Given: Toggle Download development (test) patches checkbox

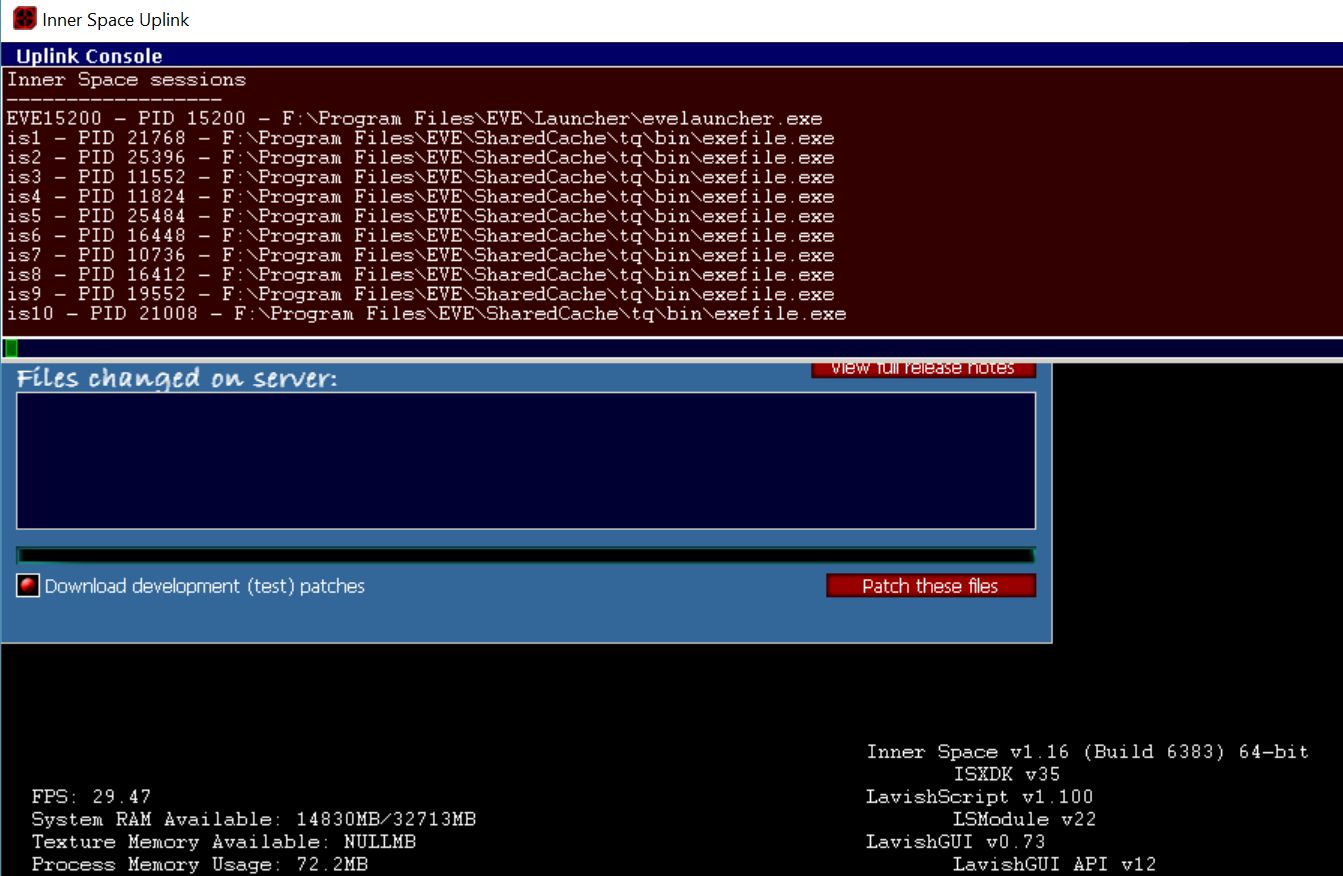Looking at the screenshot, I should coord(28,586).
